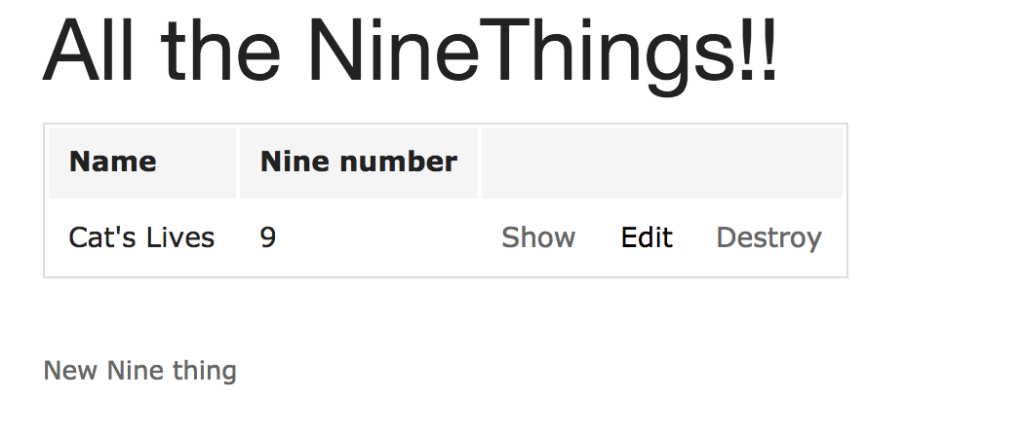The image size is (1024, 434).
Task: Select the Nine number column header
Action: (x=358, y=161)
